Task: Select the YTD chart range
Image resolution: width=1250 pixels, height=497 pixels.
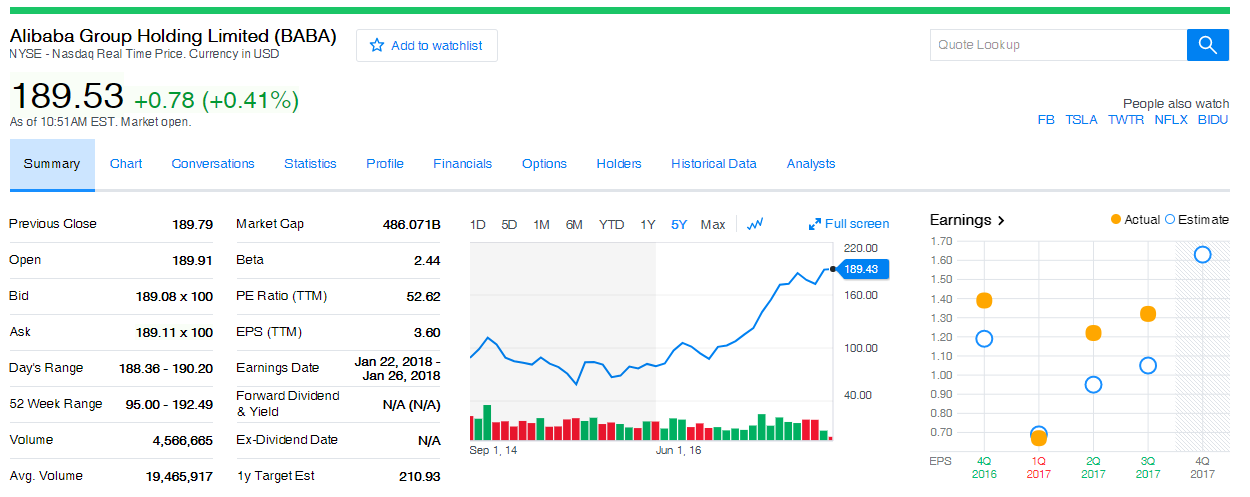Action: point(612,224)
